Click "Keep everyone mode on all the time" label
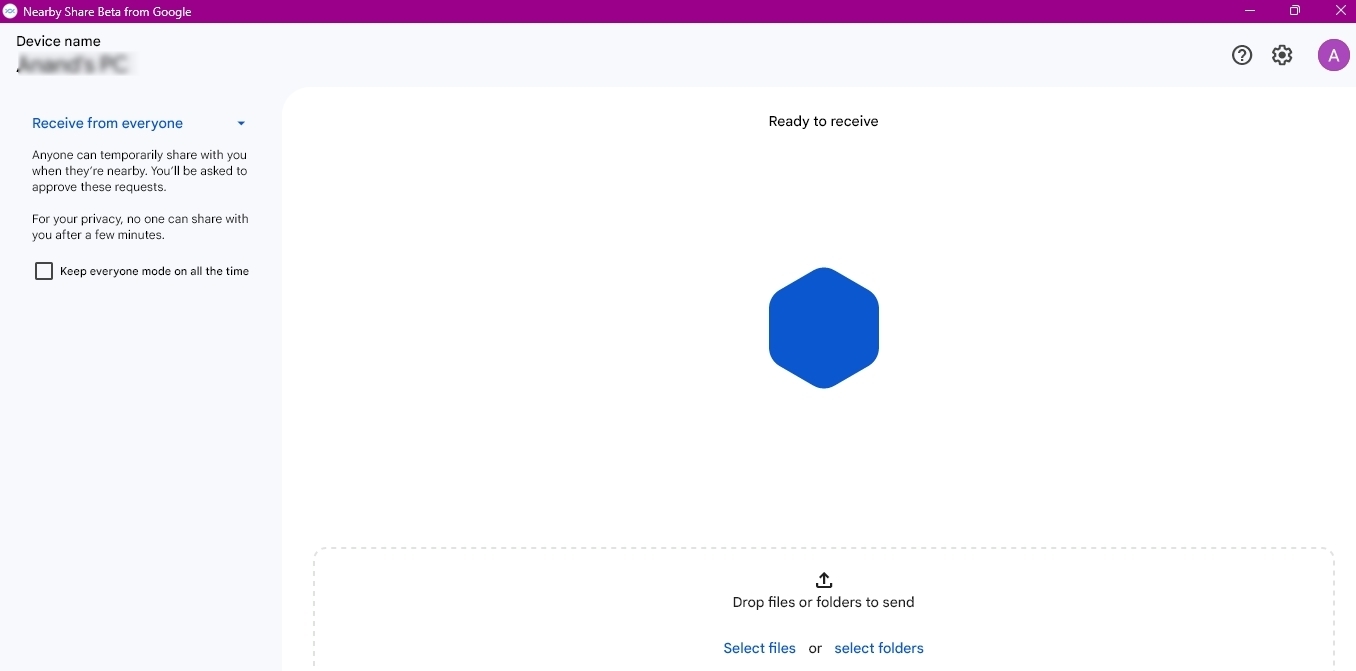The image size is (1356, 671). (x=155, y=271)
